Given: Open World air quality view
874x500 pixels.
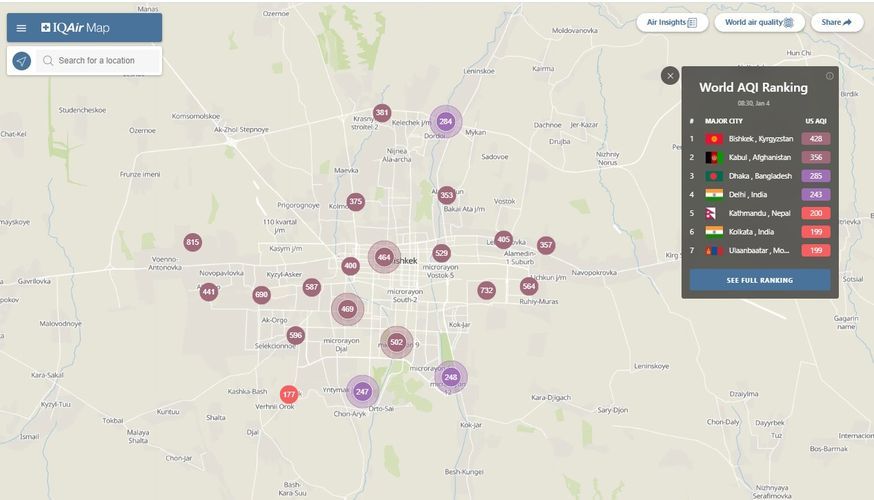Looking at the screenshot, I should coord(758,22).
